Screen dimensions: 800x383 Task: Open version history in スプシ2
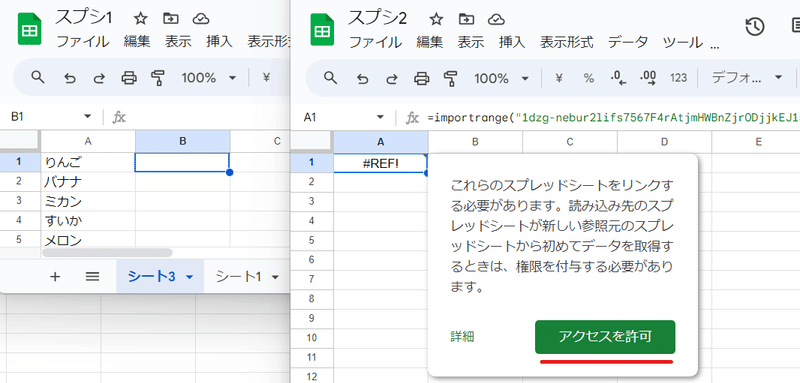pos(755,27)
